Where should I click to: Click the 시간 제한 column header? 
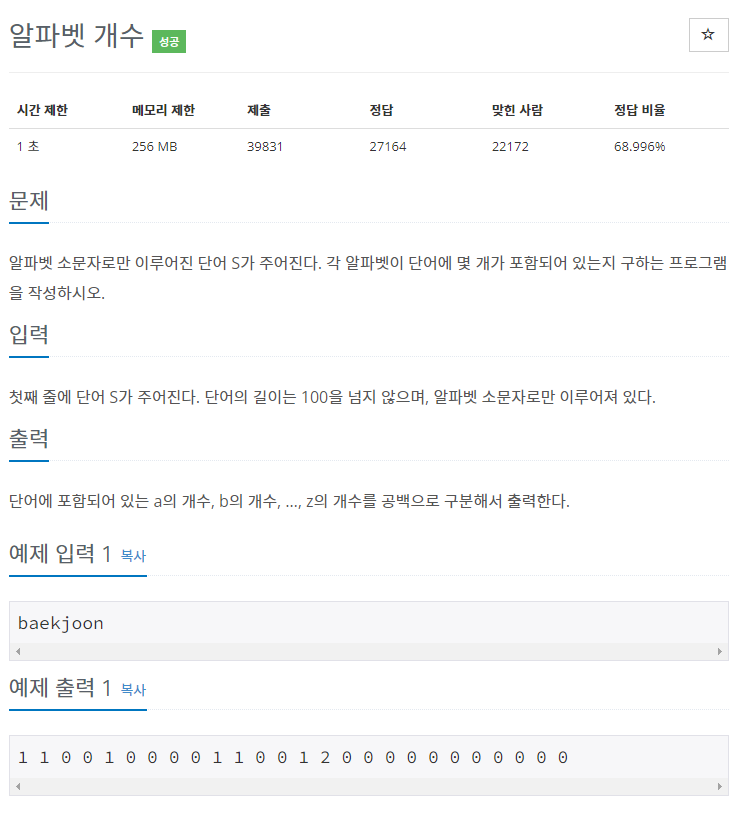pyautogui.click(x=43, y=110)
